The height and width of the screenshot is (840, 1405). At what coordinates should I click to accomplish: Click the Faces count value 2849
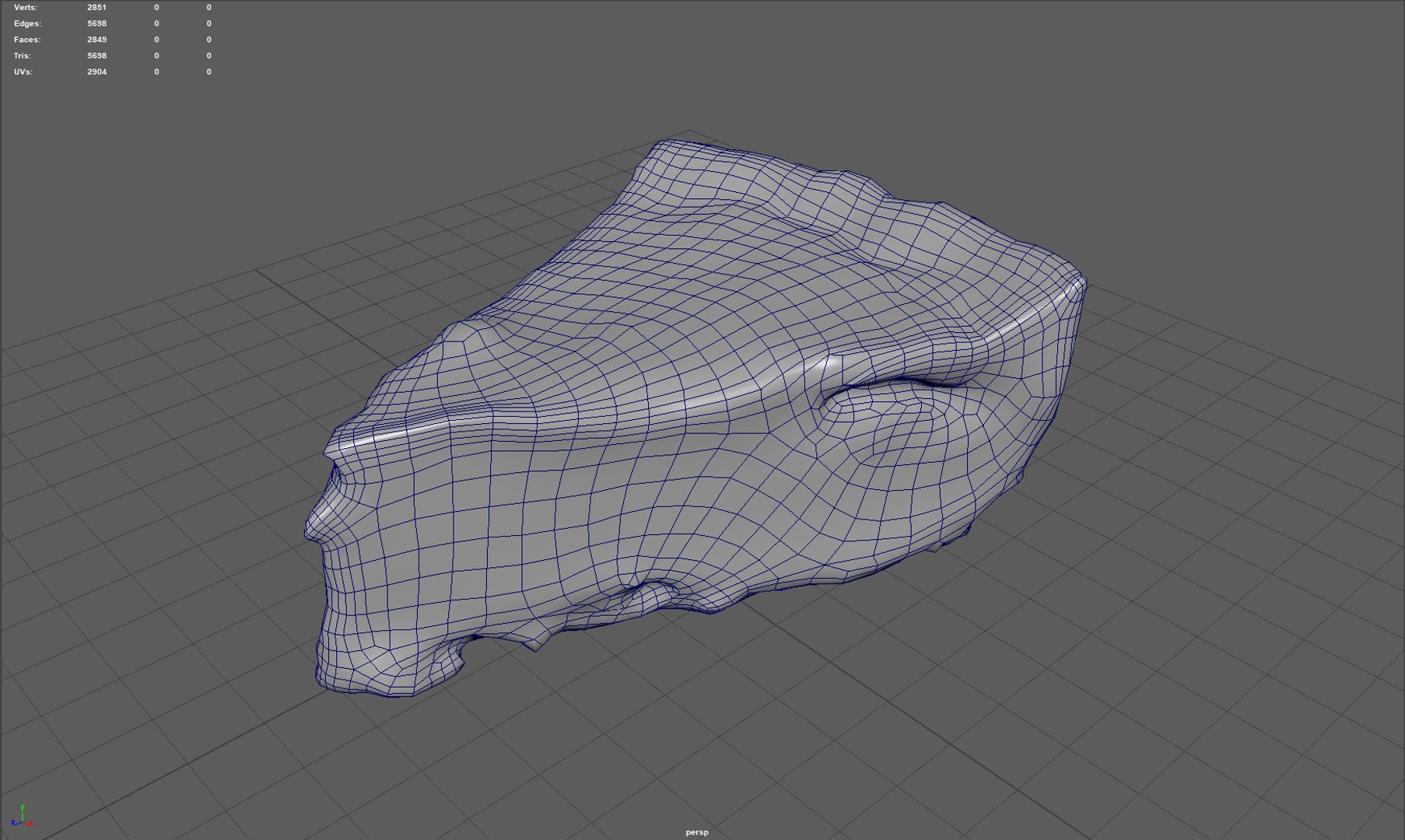96,40
